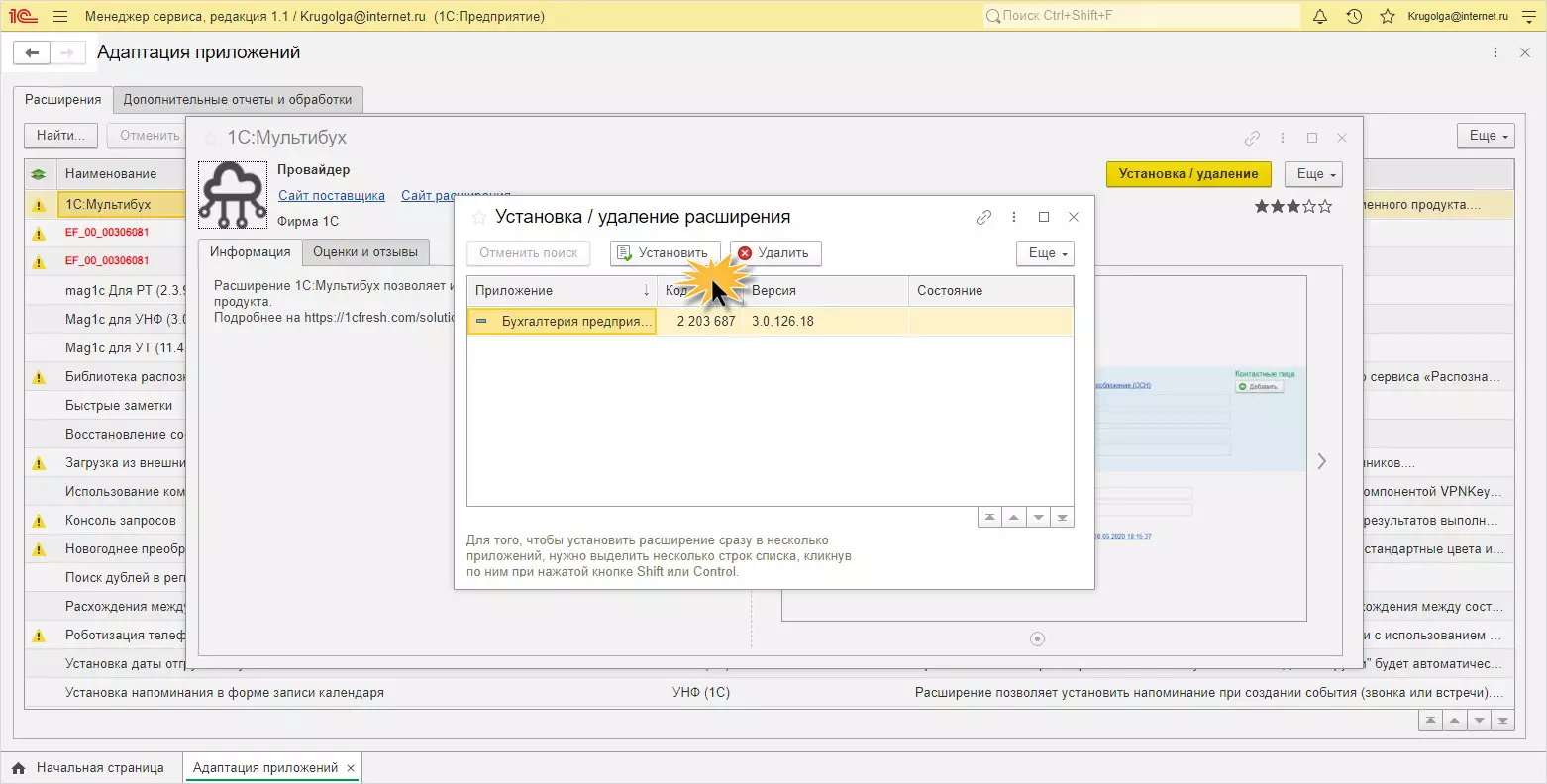
Task: Sort by the Приложение column header
Action: (562, 291)
